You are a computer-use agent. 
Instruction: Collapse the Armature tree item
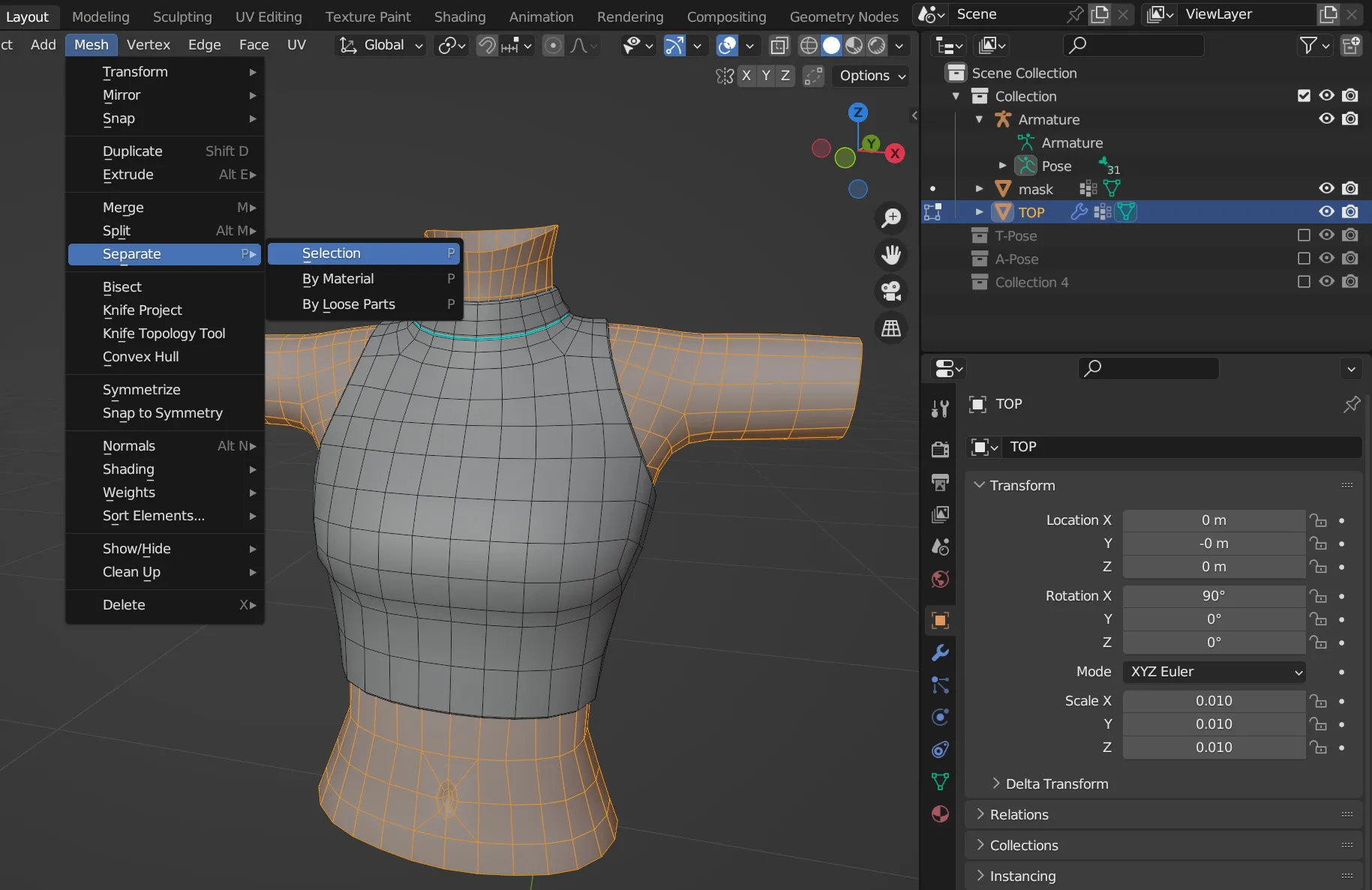click(x=979, y=119)
